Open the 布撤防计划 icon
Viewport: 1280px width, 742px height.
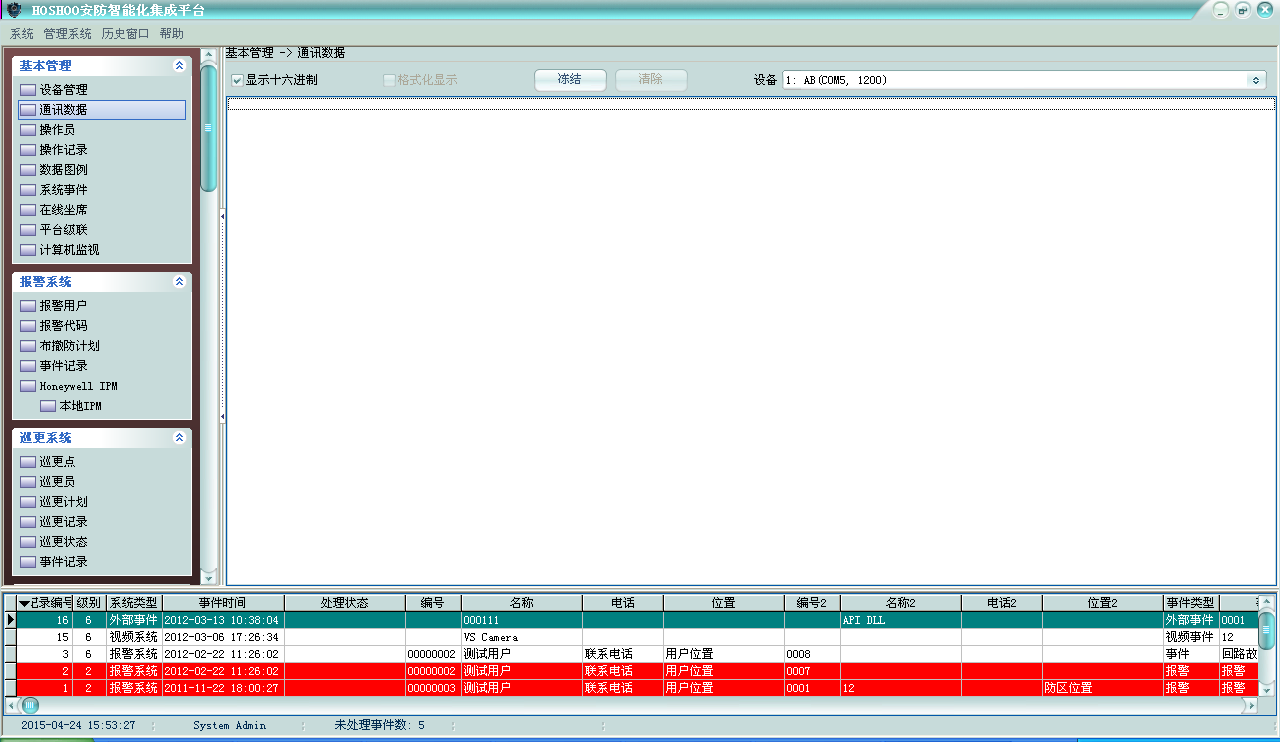click(28, 346)
